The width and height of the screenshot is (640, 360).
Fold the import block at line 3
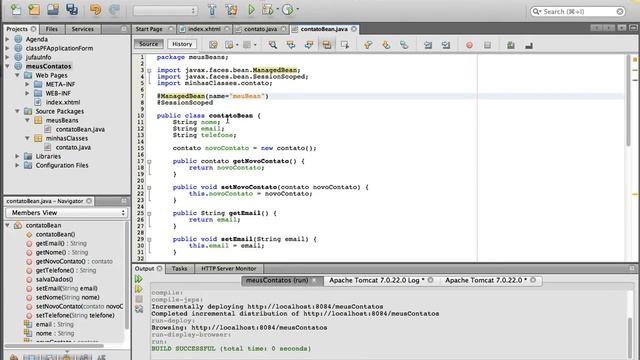[x=149, y=71]
